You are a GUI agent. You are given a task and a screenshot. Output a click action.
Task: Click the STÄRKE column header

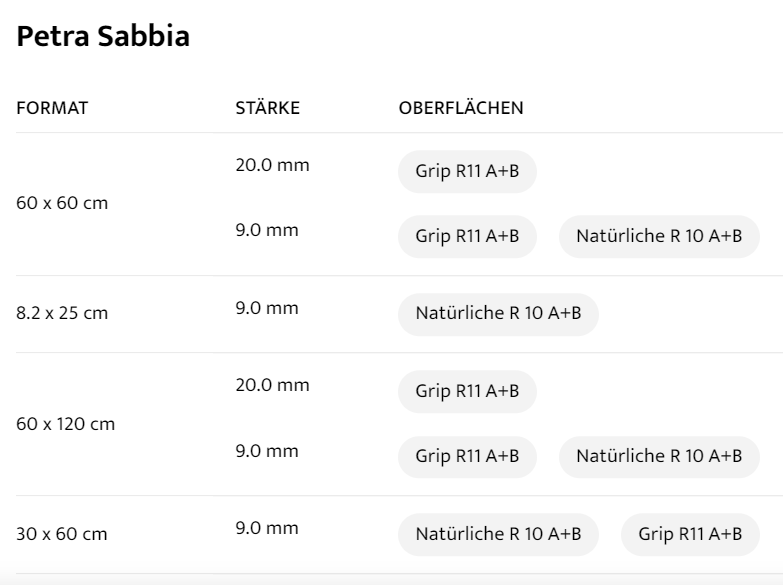tap(267, 108)
